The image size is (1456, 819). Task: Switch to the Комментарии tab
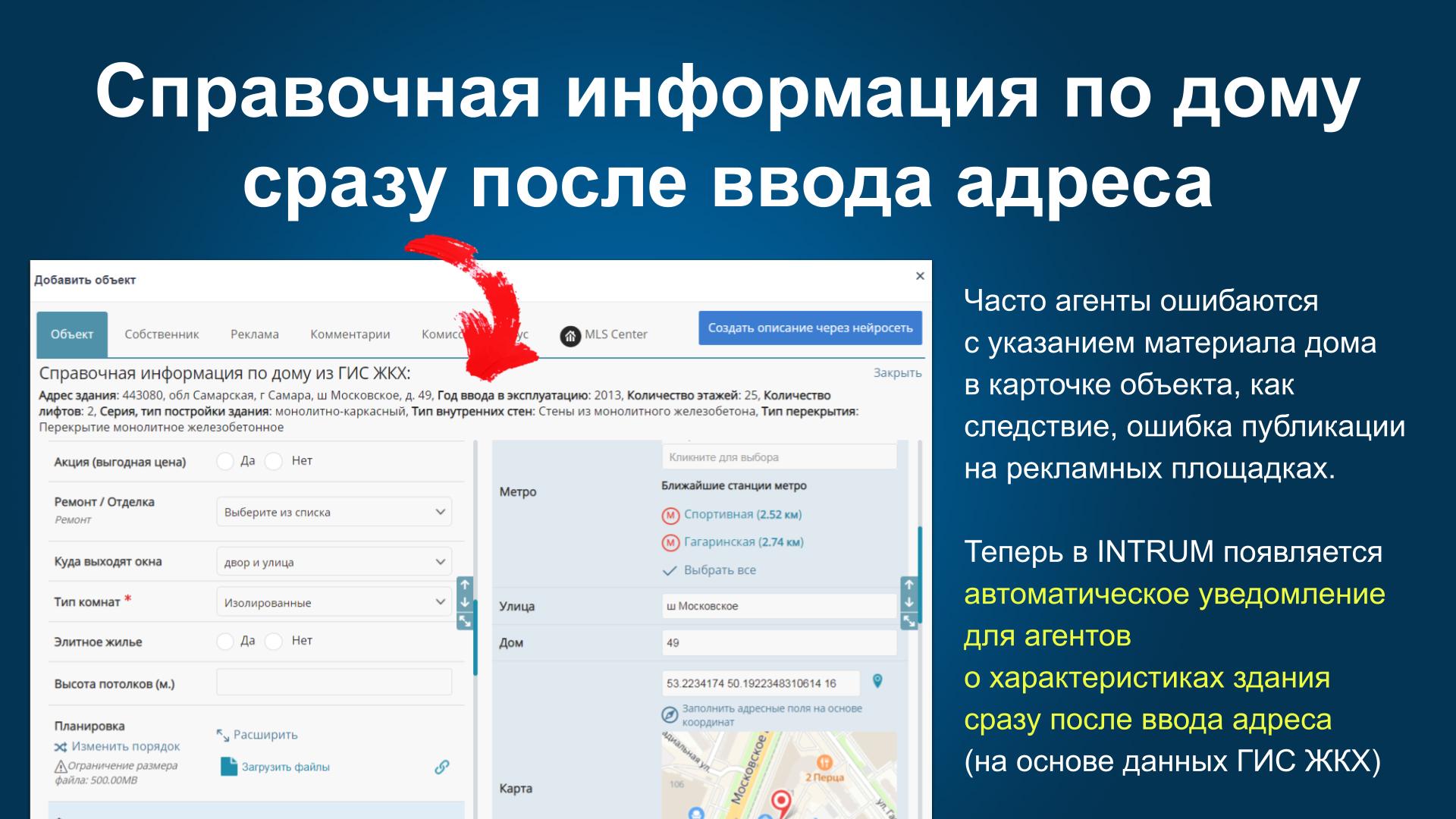click(x=350, y=334)
